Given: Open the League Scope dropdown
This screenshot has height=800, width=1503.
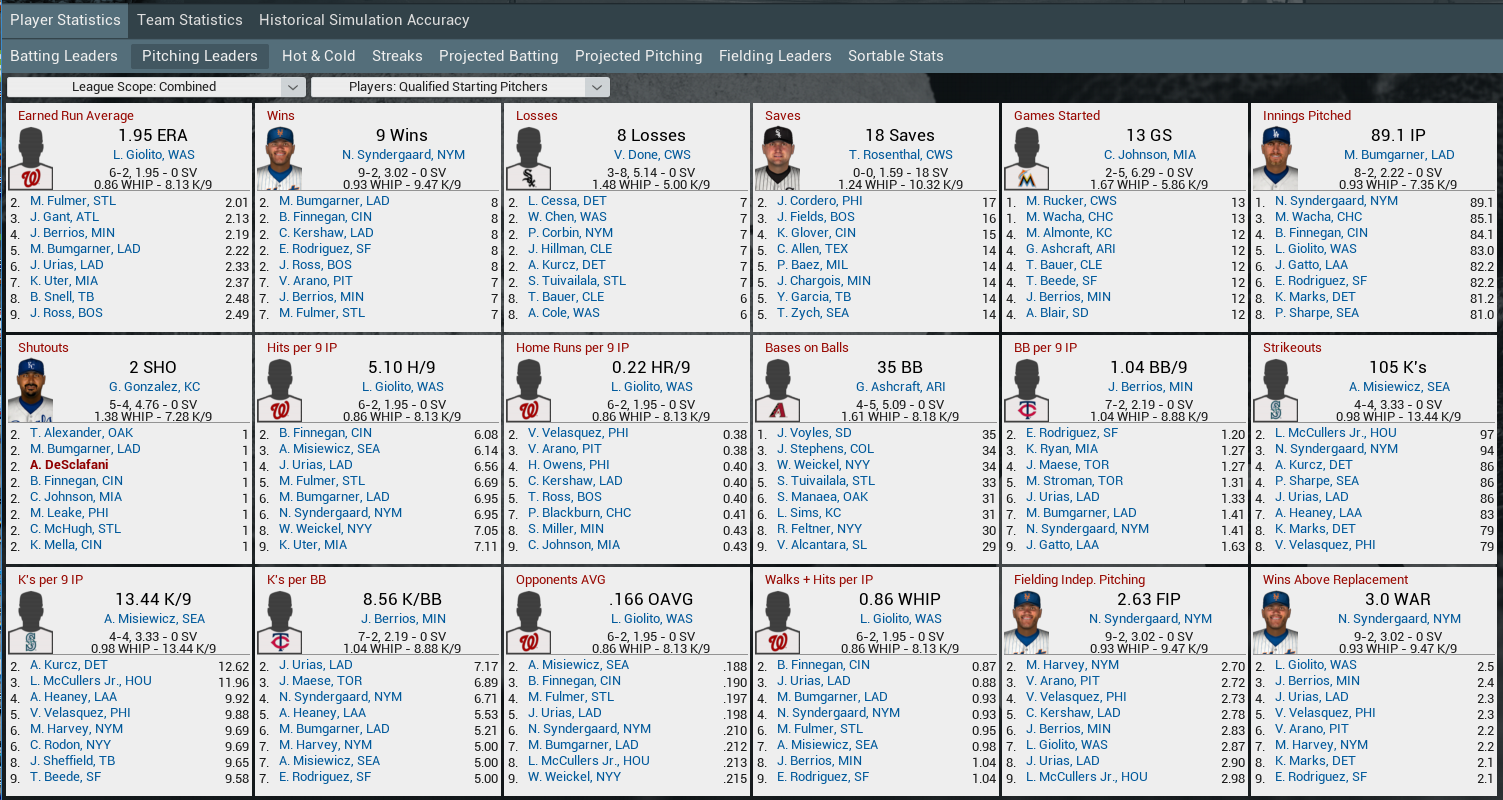Looking at the screenshot, I should (x=155, y=87).
